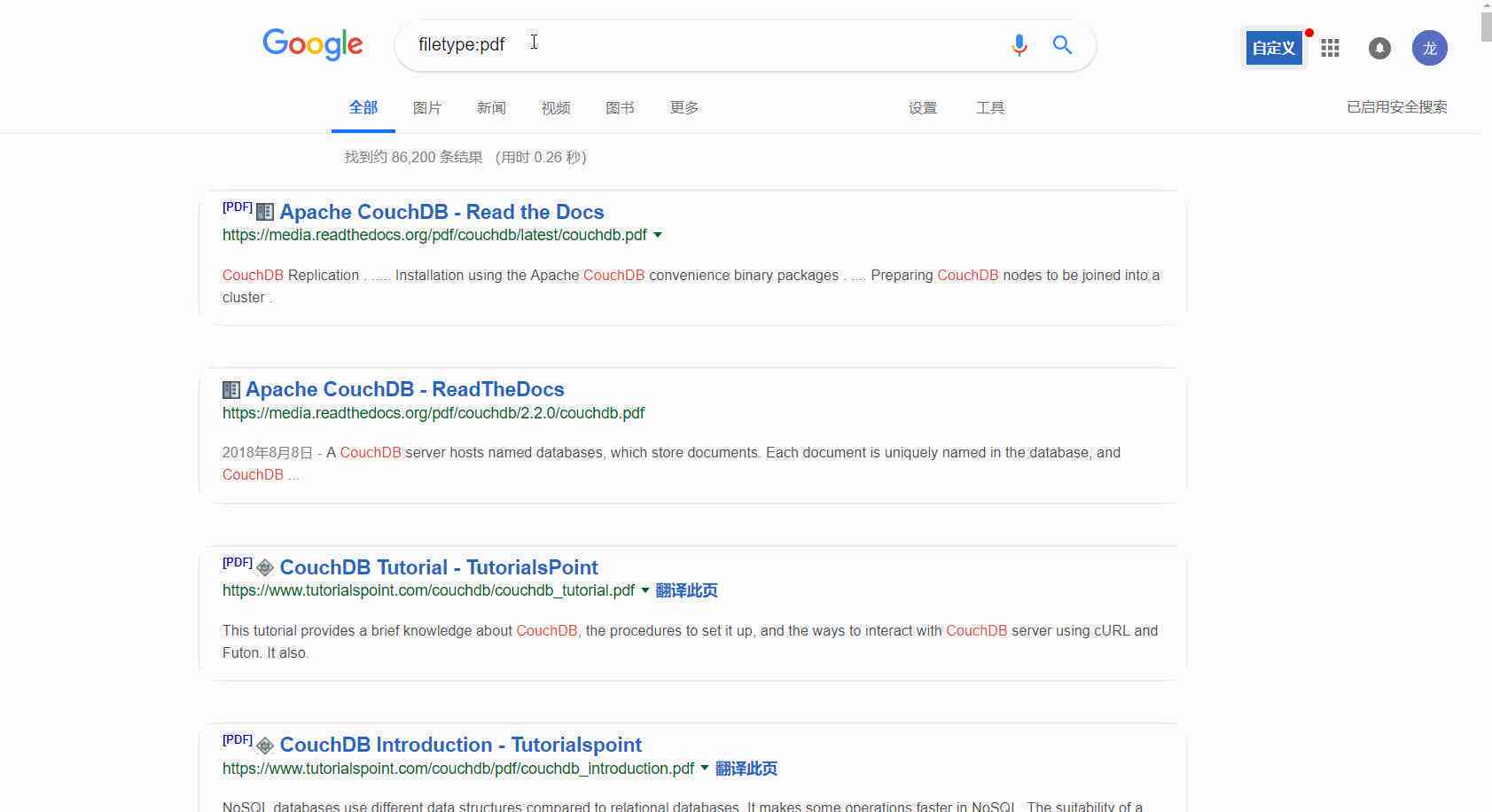
Task: Expand arrow next to couchdb_introduction.pdf URL
Action: (x=705, y=769)
